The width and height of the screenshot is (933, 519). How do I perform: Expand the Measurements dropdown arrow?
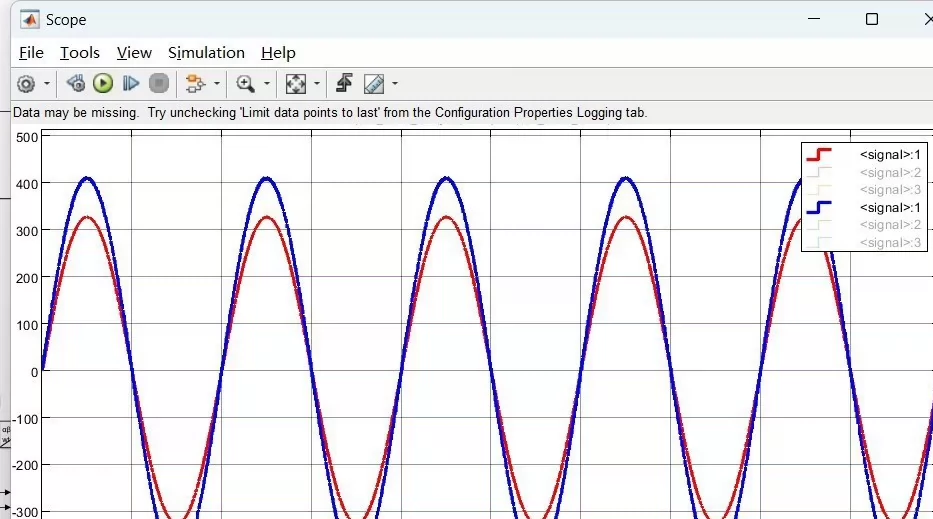coord(395,83)
